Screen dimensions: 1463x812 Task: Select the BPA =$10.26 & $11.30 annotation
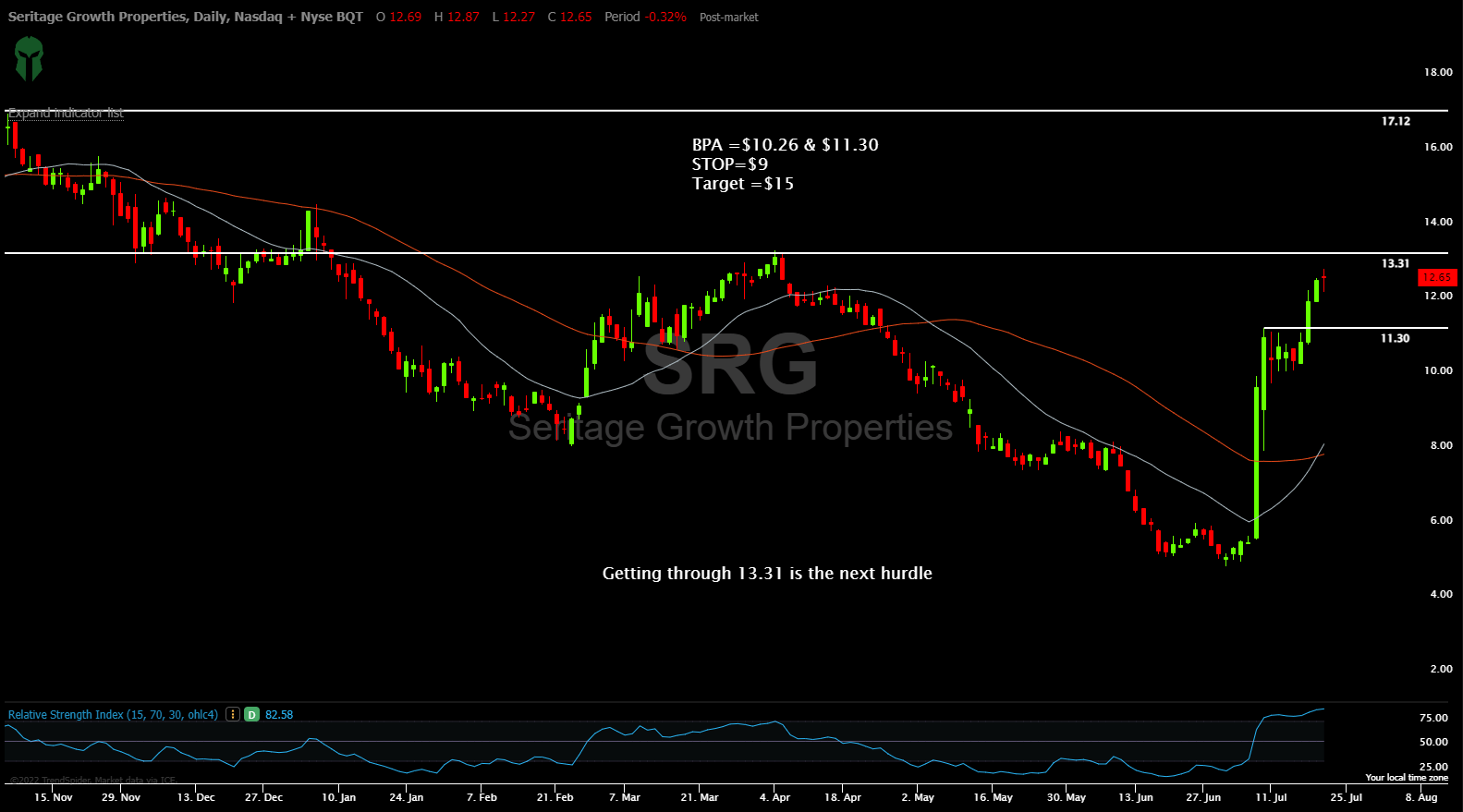[785, 145]
